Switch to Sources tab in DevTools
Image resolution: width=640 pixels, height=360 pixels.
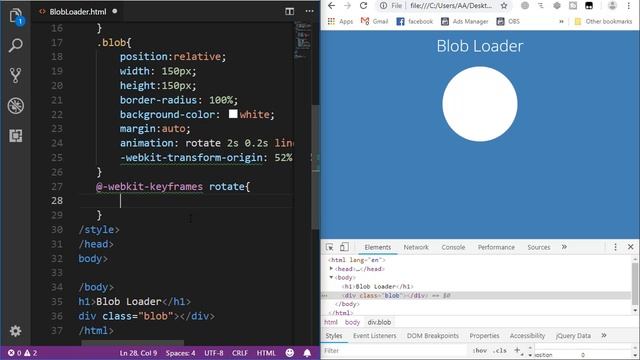pyautogui.click(x=538, y=247)
